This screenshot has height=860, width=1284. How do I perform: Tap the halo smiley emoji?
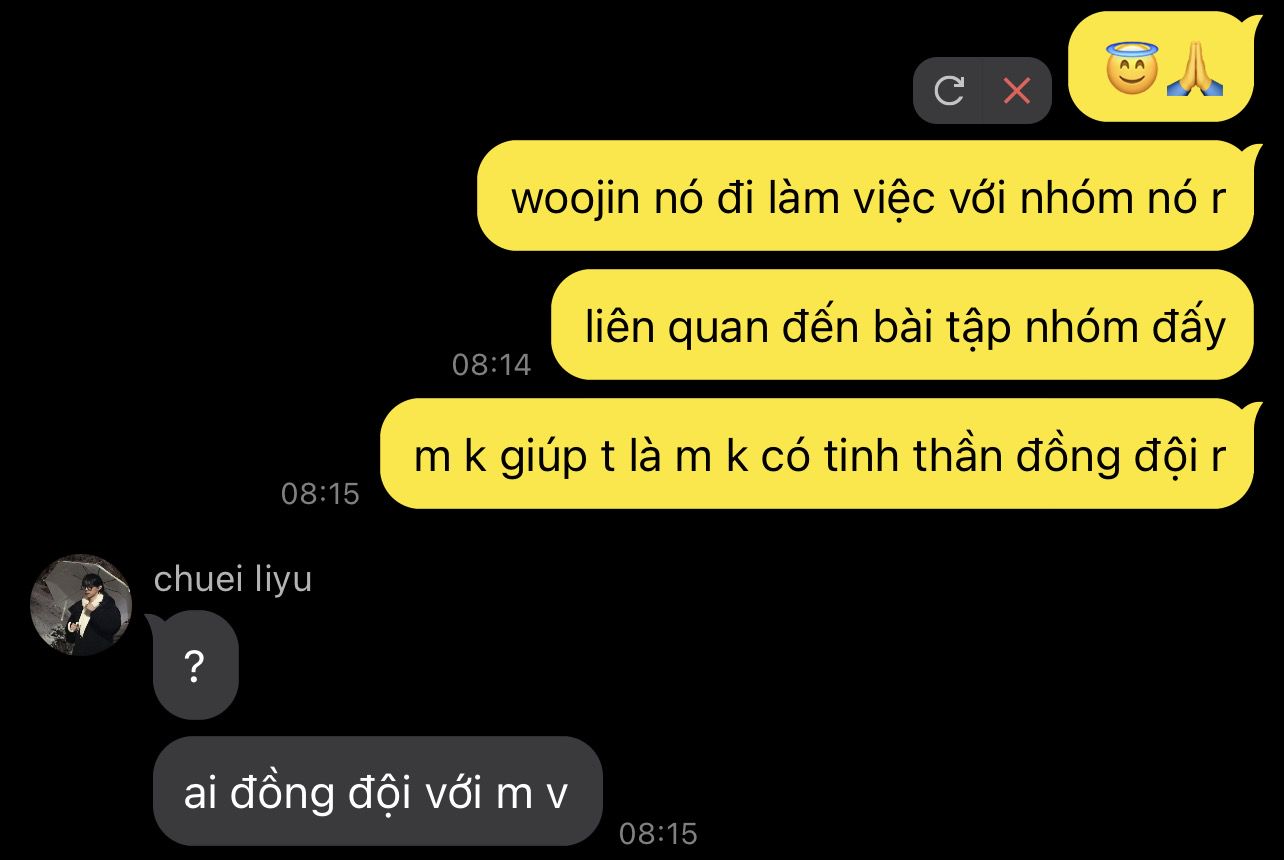[1132, 69]
